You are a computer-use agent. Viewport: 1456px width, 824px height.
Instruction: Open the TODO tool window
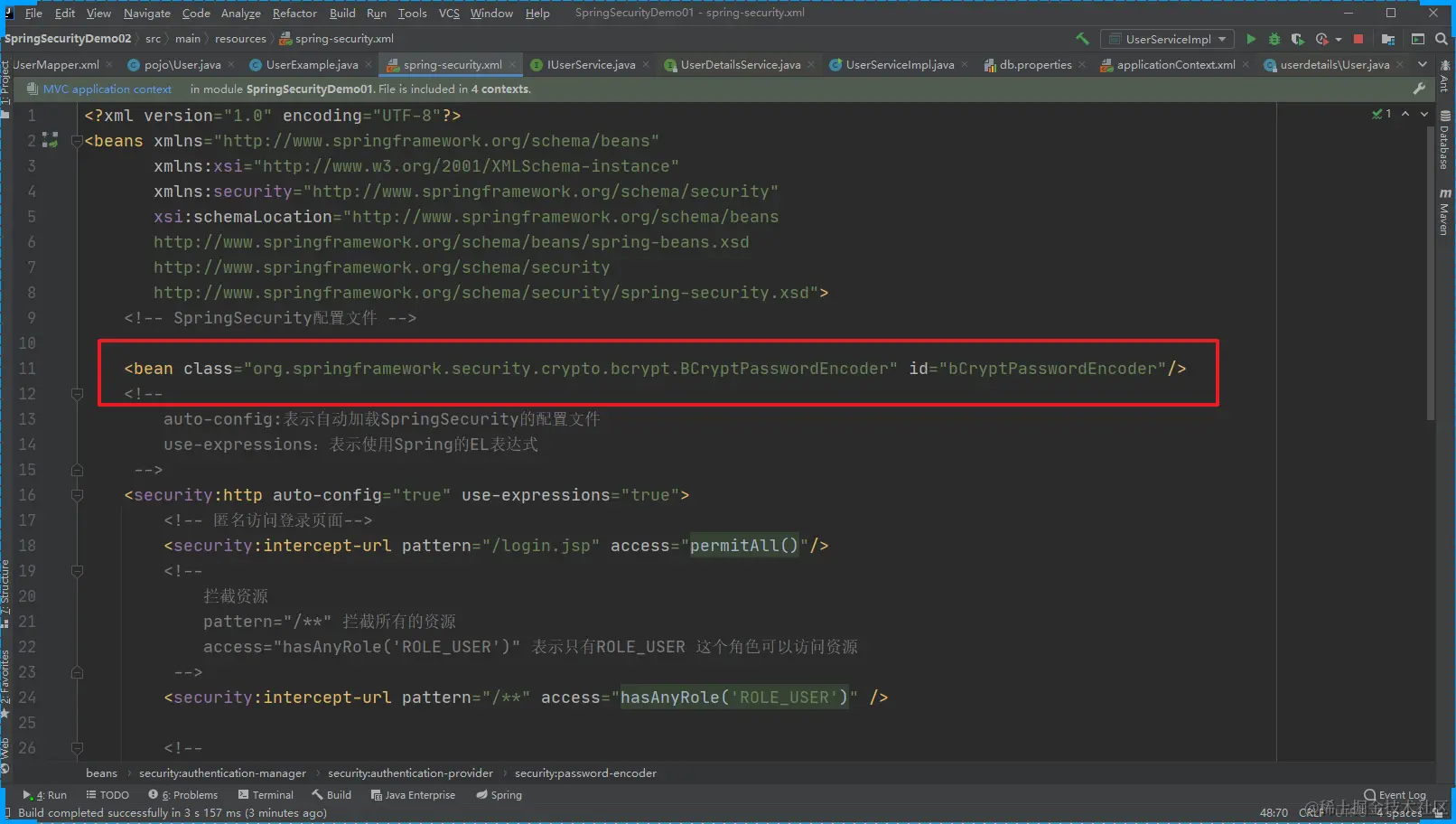click(x=107, y=795)
